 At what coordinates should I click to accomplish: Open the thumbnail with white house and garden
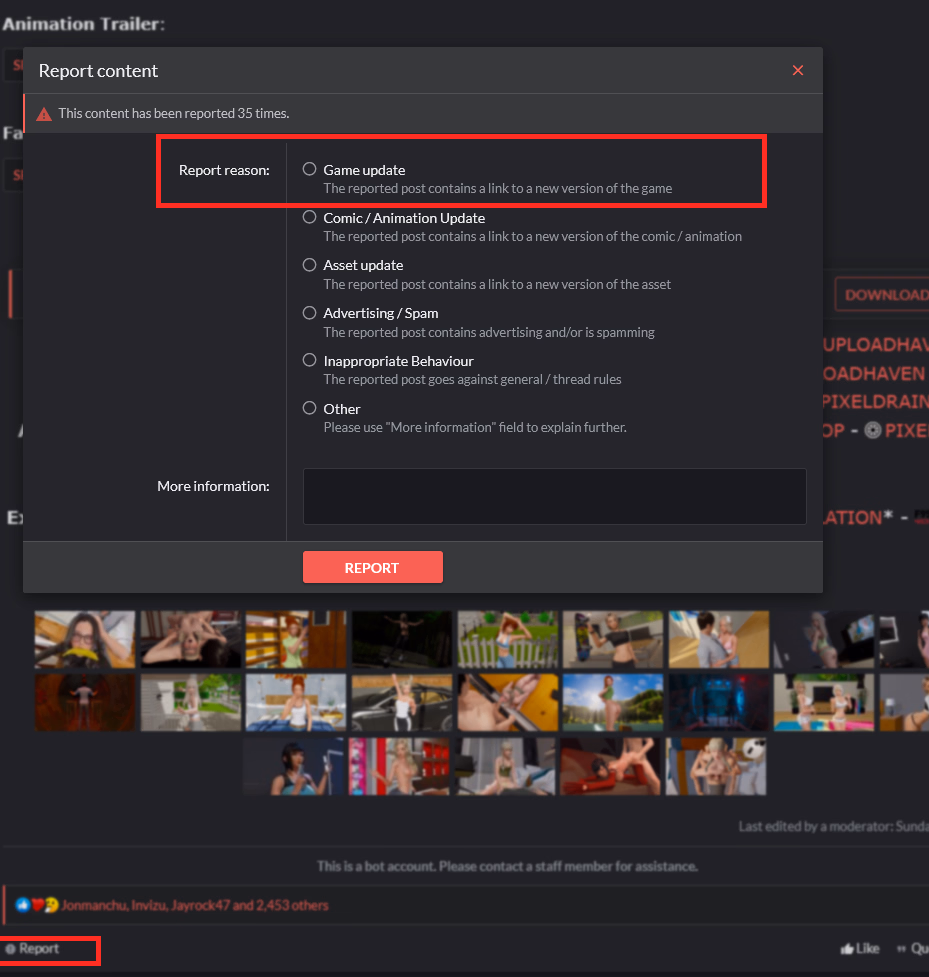click(191, 702)
